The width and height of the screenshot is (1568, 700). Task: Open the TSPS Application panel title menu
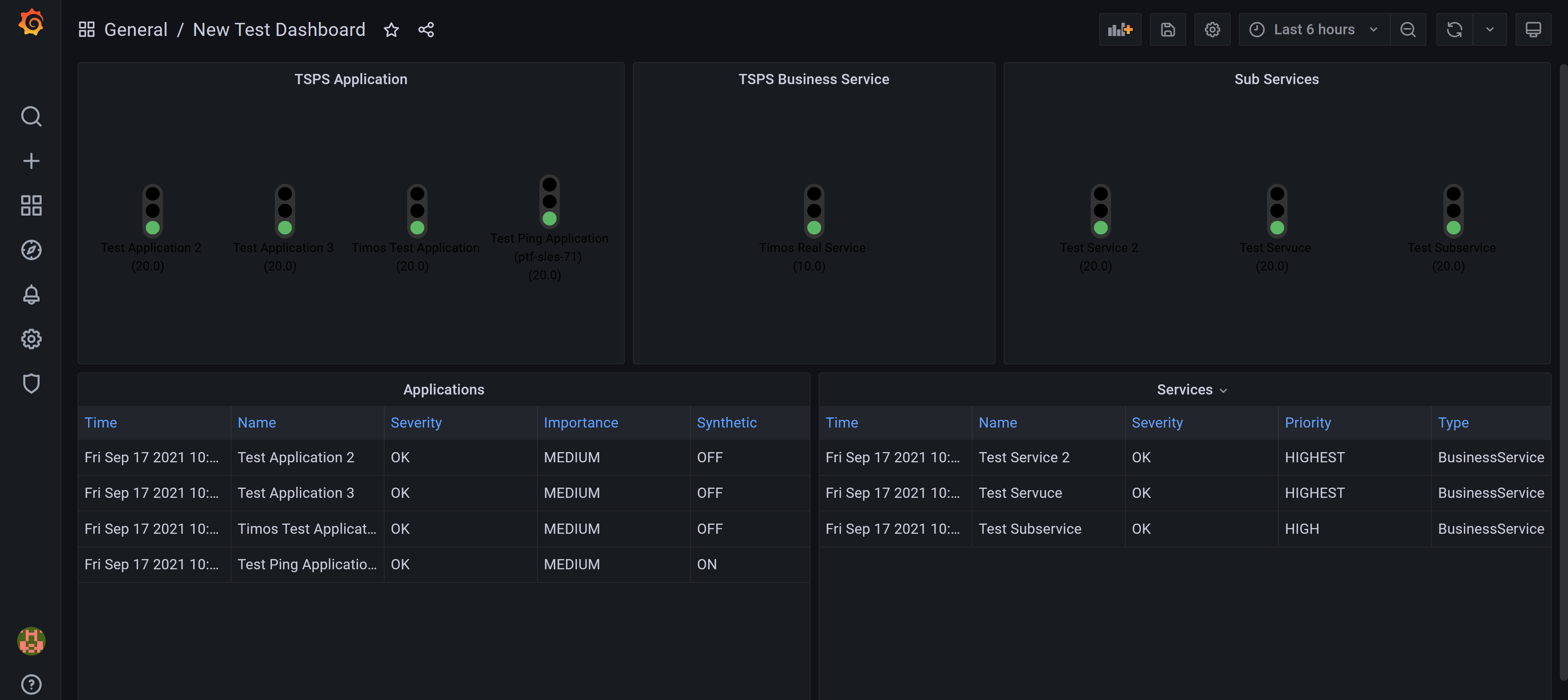351,79
